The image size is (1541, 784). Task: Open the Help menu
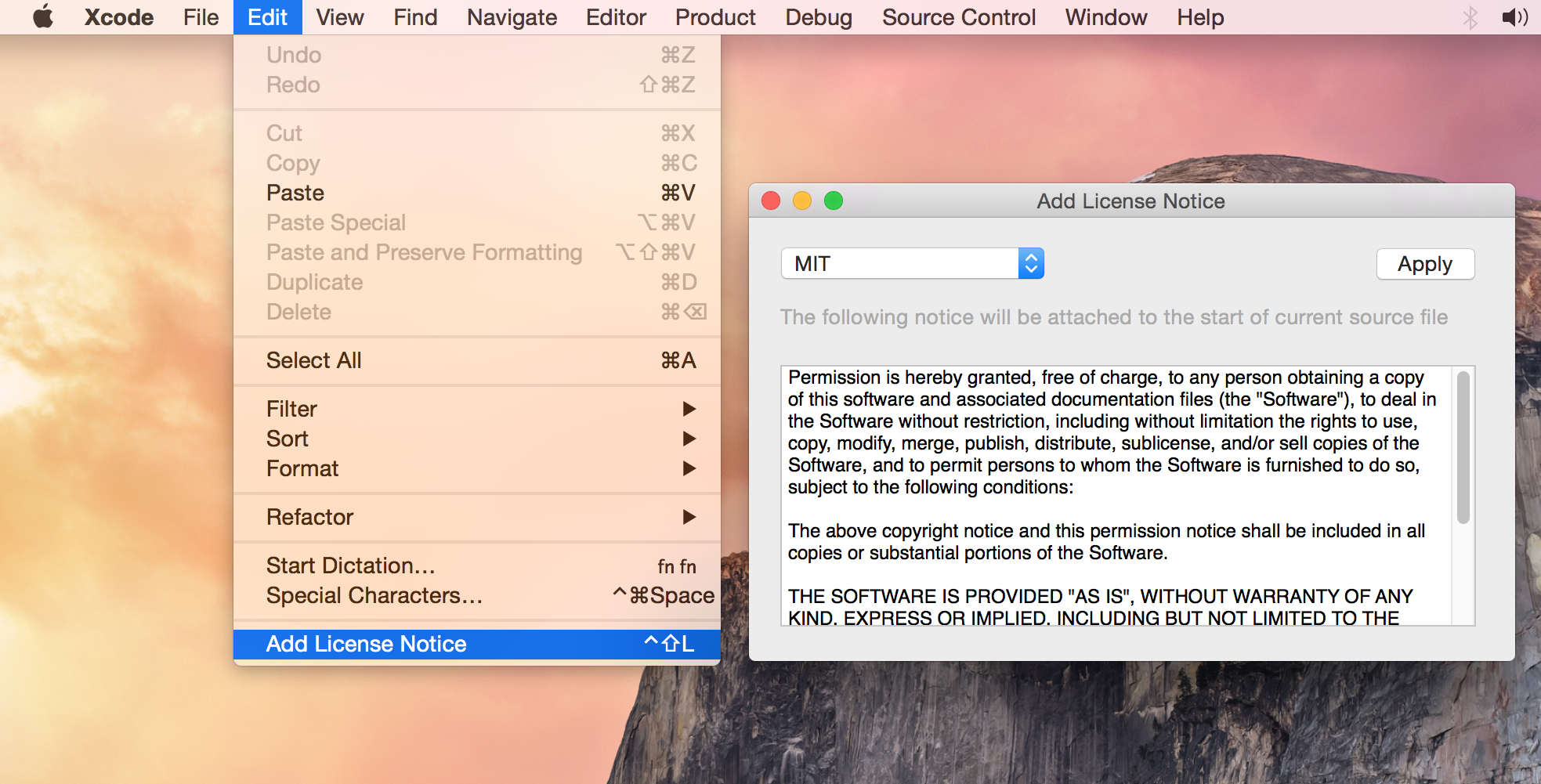(1200, 17)
